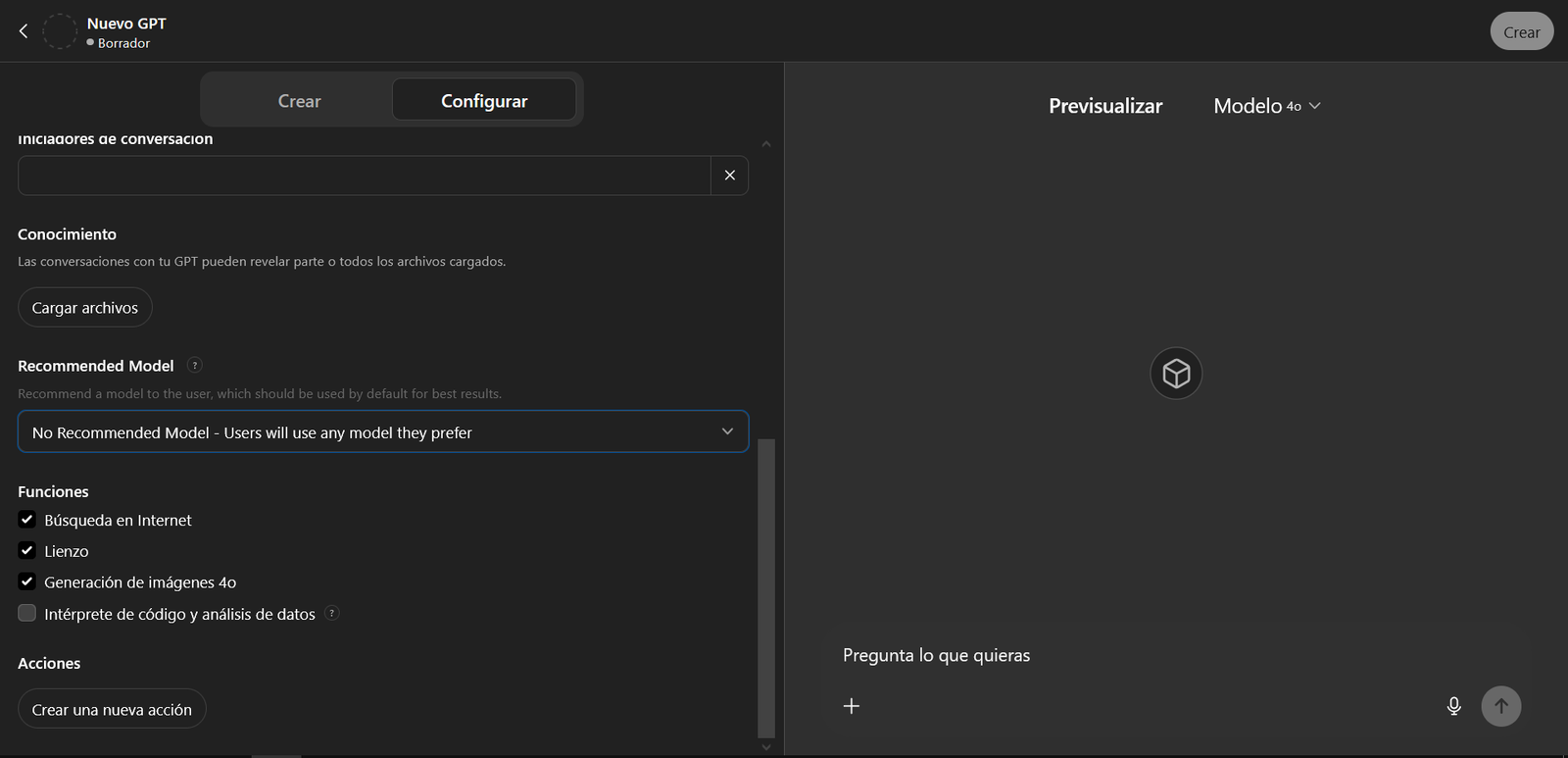Switch to the Configurar tab

[484, 101]
